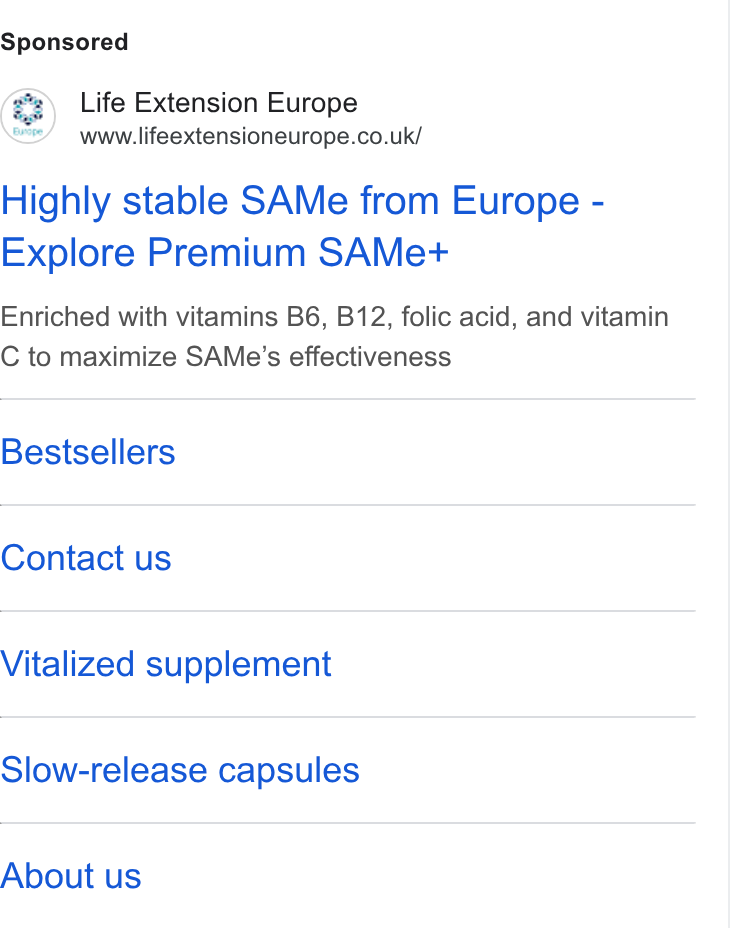Click the word Extension in the advertiser name

pos(196,103)
